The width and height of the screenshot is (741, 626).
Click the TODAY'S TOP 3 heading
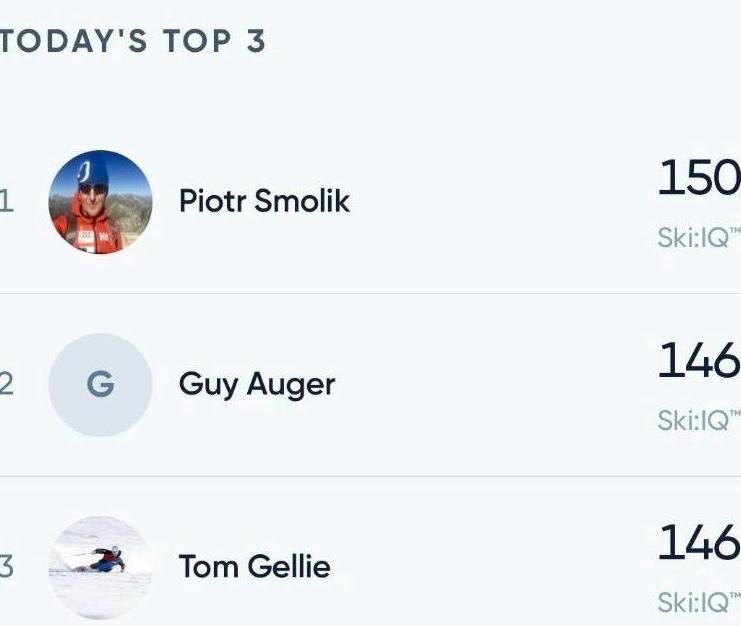pos(133,41)
